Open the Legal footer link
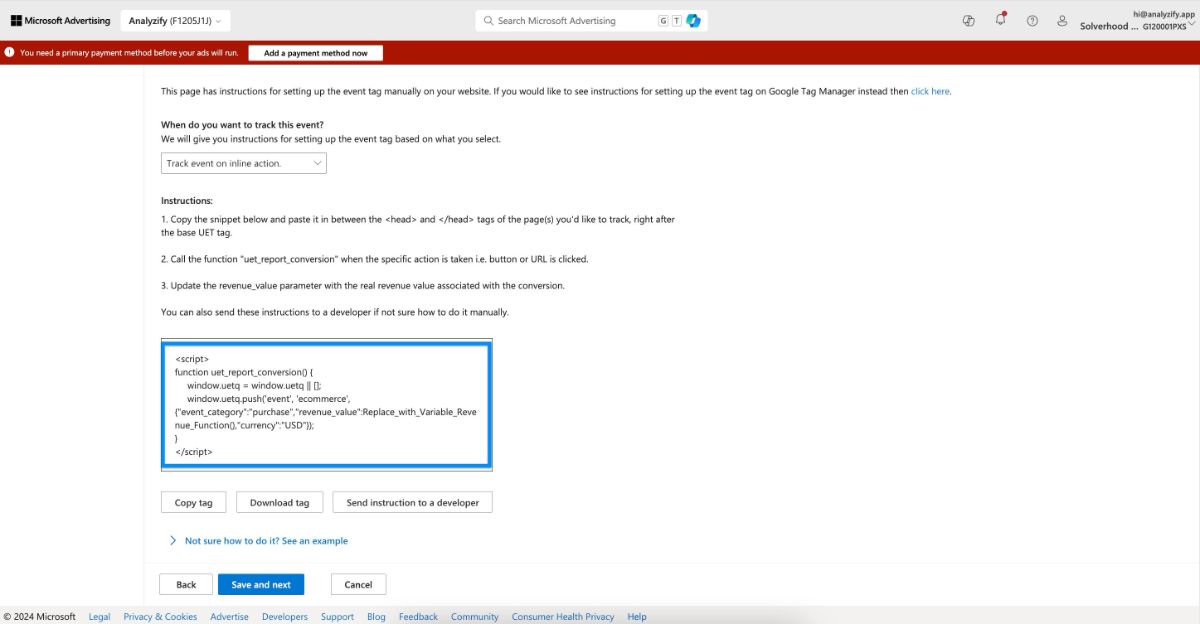 (100, 617)
